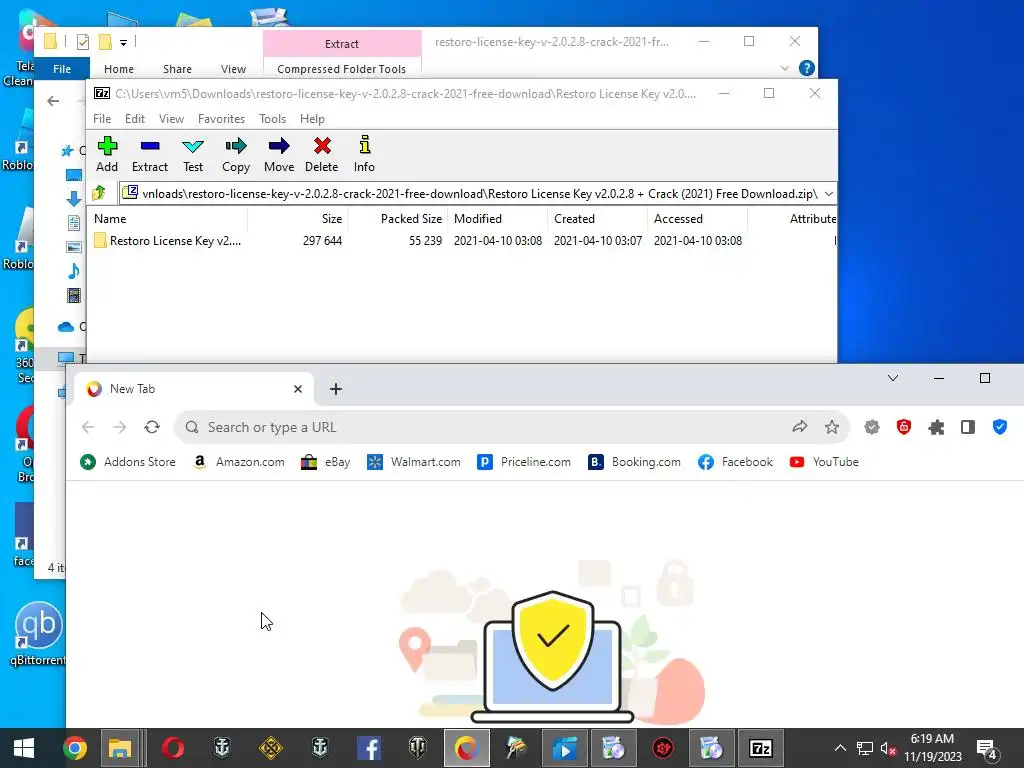Sort by the Modified column in 7-Zip

pyautogui.click(x=498, y=219)
